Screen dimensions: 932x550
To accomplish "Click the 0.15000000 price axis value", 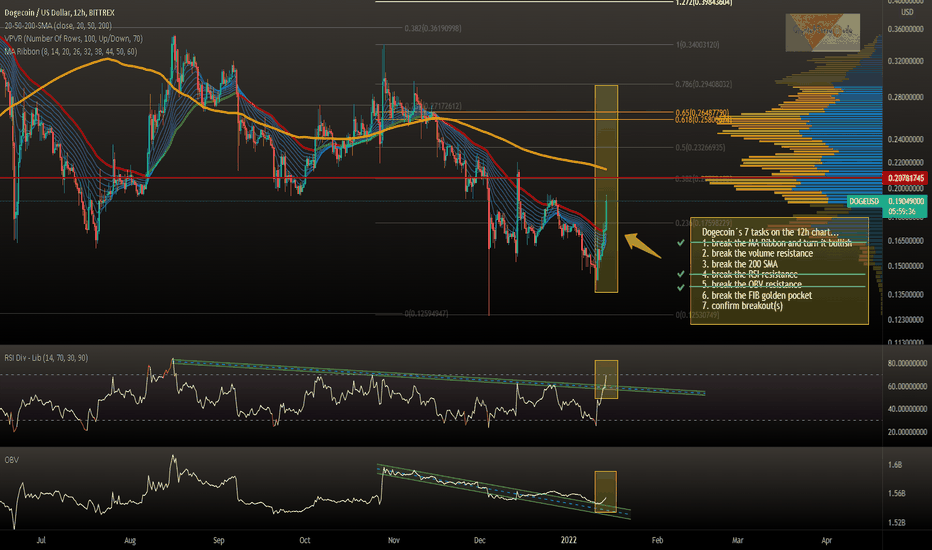I will 906,266.
